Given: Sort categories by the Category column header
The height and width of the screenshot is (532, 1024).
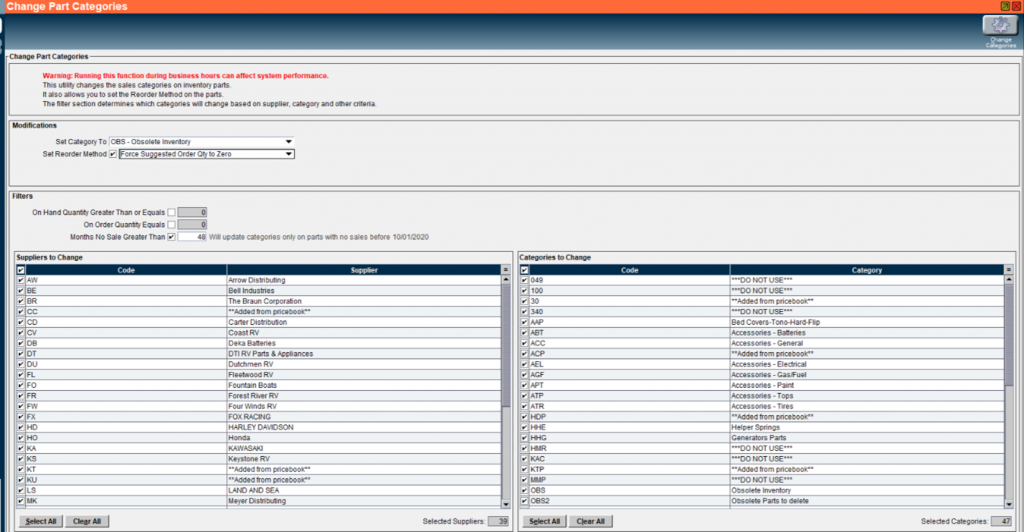Looking at the screenshot, I should pyautogui.click(x=866, y=270).
